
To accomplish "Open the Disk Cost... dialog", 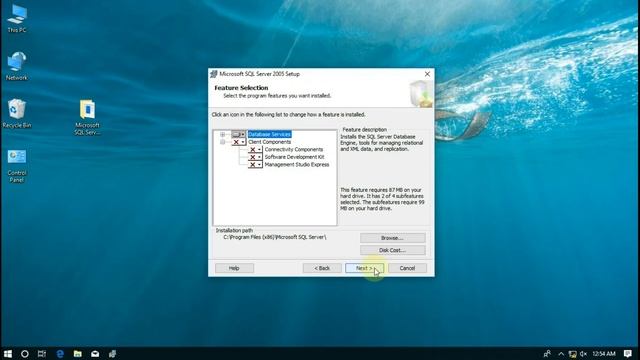I will tap(393, 250).
